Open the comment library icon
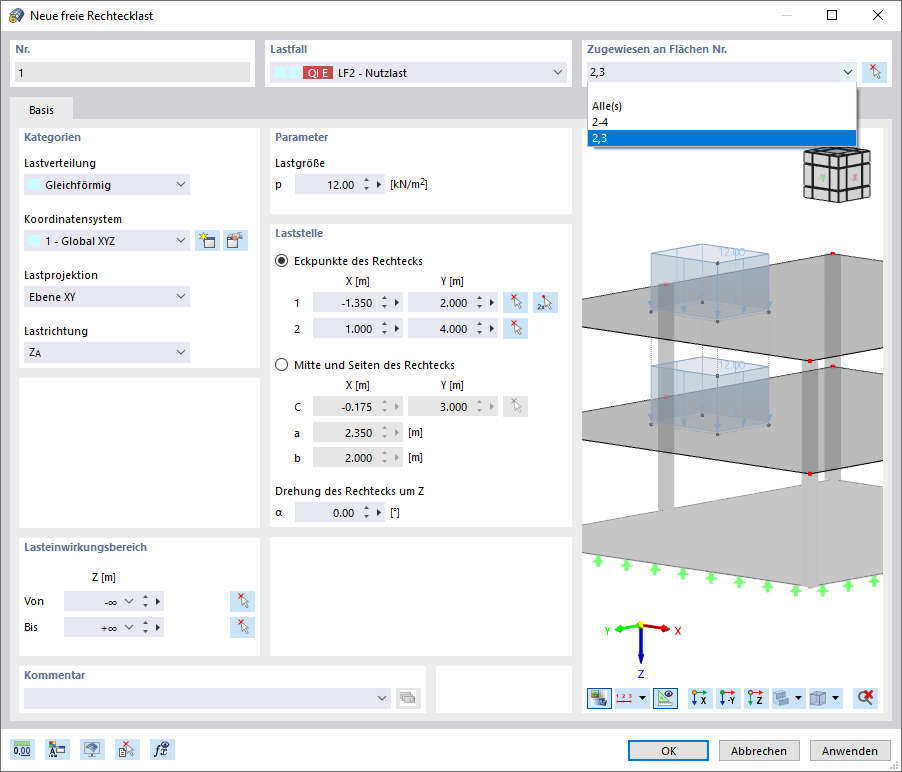Image resolution: width=902 pixels, height=772 pixels. [x=408, y=698]
